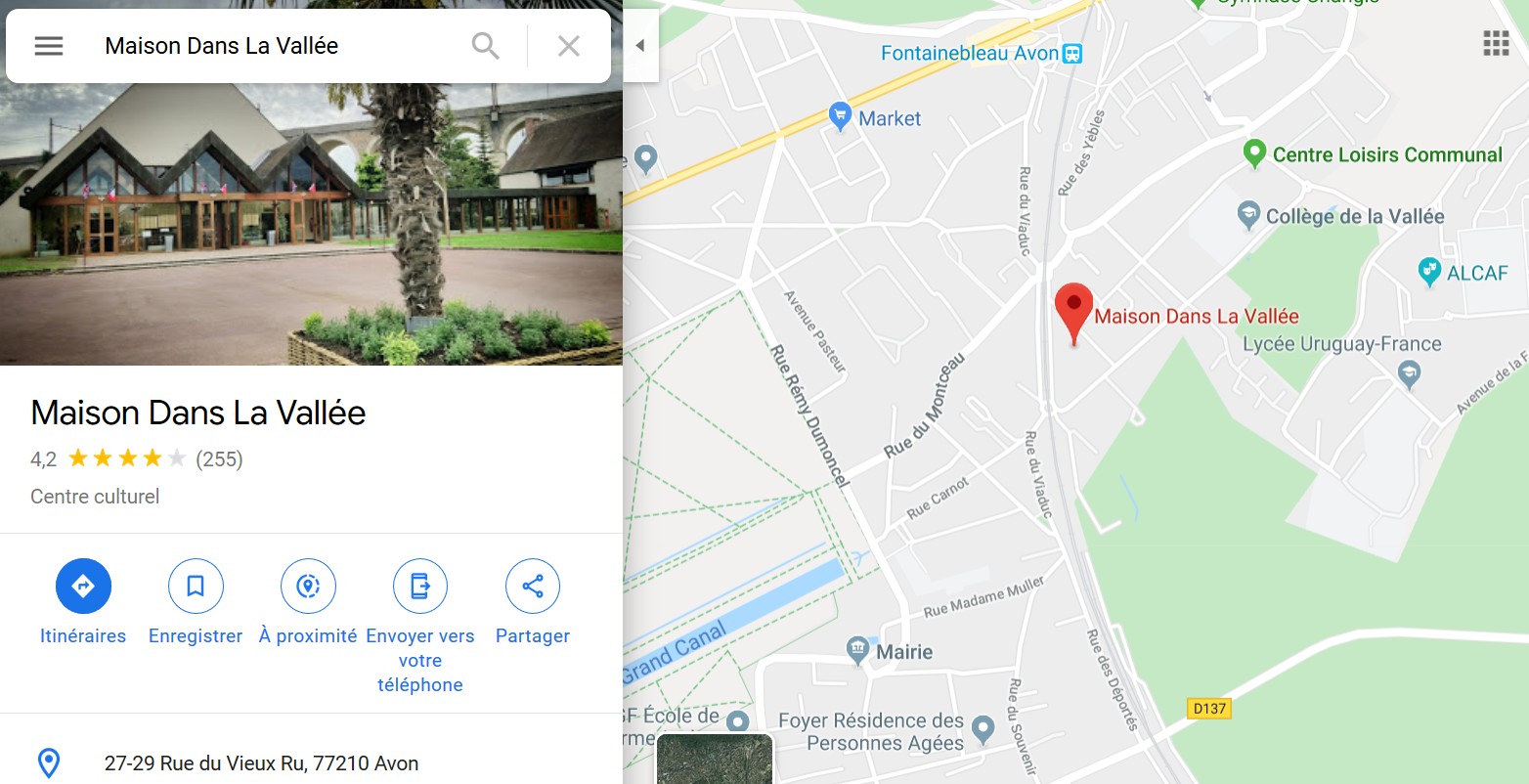Viewport: 1529px width, 784px height.
Task: Save place with Enregistrer icon
Action: pyautogui.click(x=196, y=587)
